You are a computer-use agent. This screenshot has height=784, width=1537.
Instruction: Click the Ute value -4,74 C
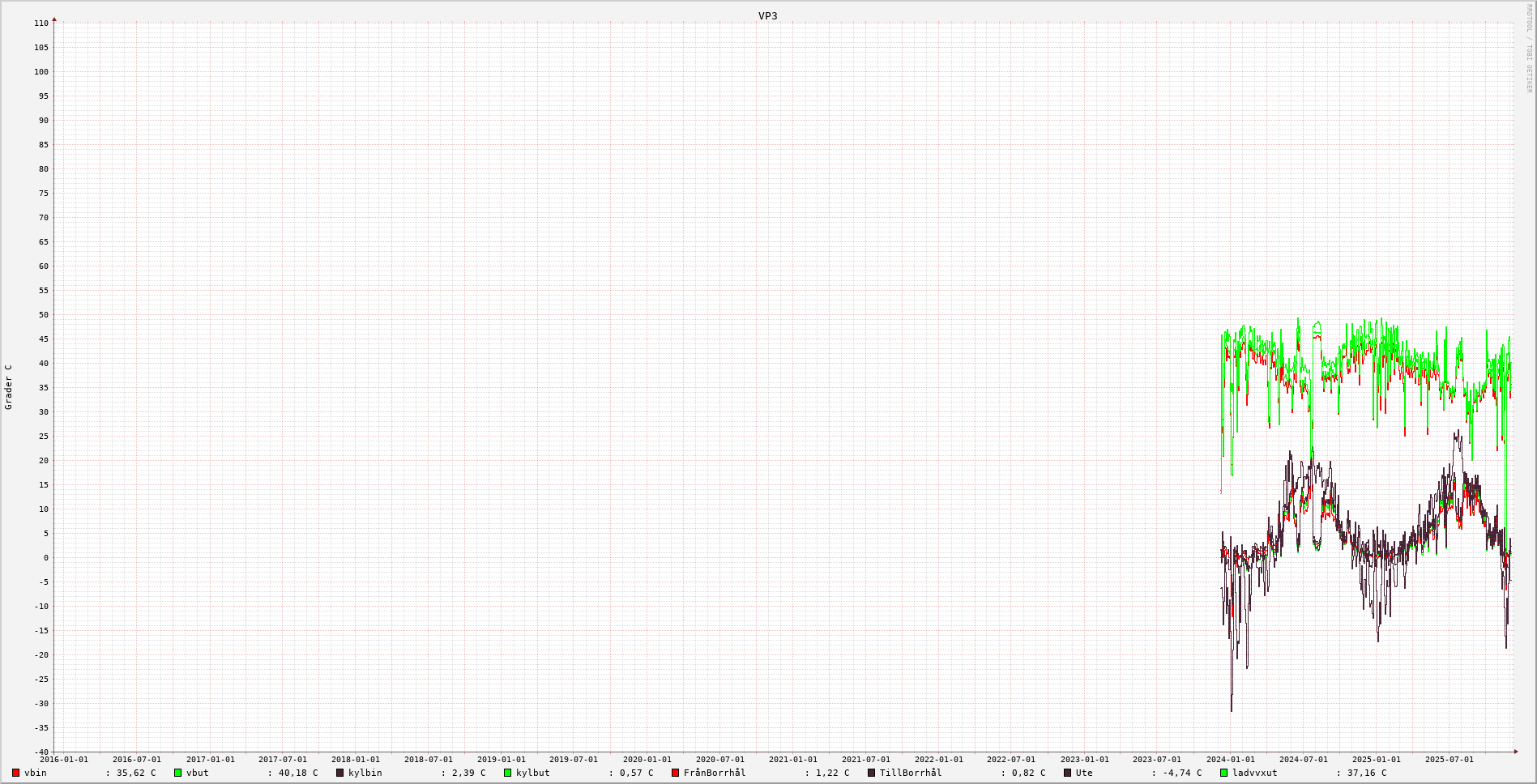pos(1182,773)
